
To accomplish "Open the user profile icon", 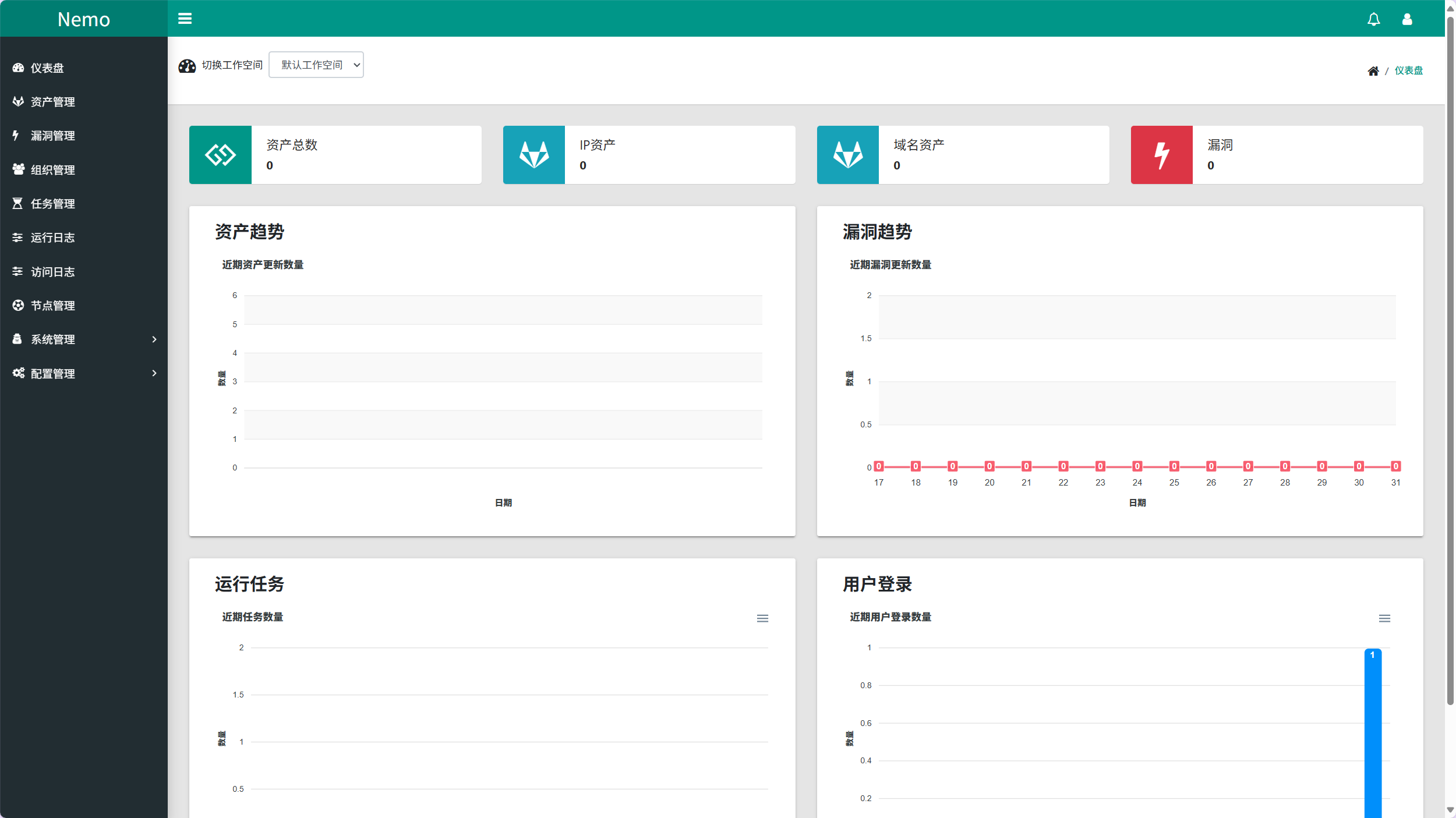I will click(x=1407, y=19).
